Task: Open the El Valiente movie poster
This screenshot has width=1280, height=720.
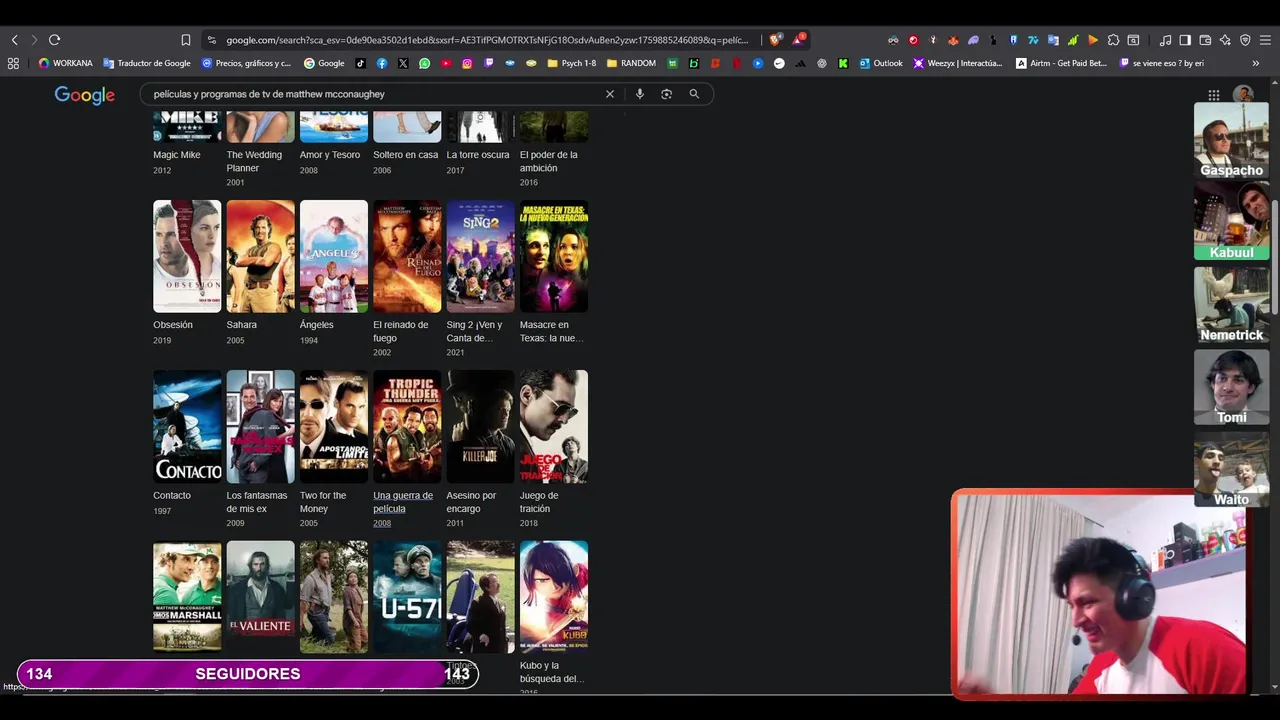Action: point(260,597)
